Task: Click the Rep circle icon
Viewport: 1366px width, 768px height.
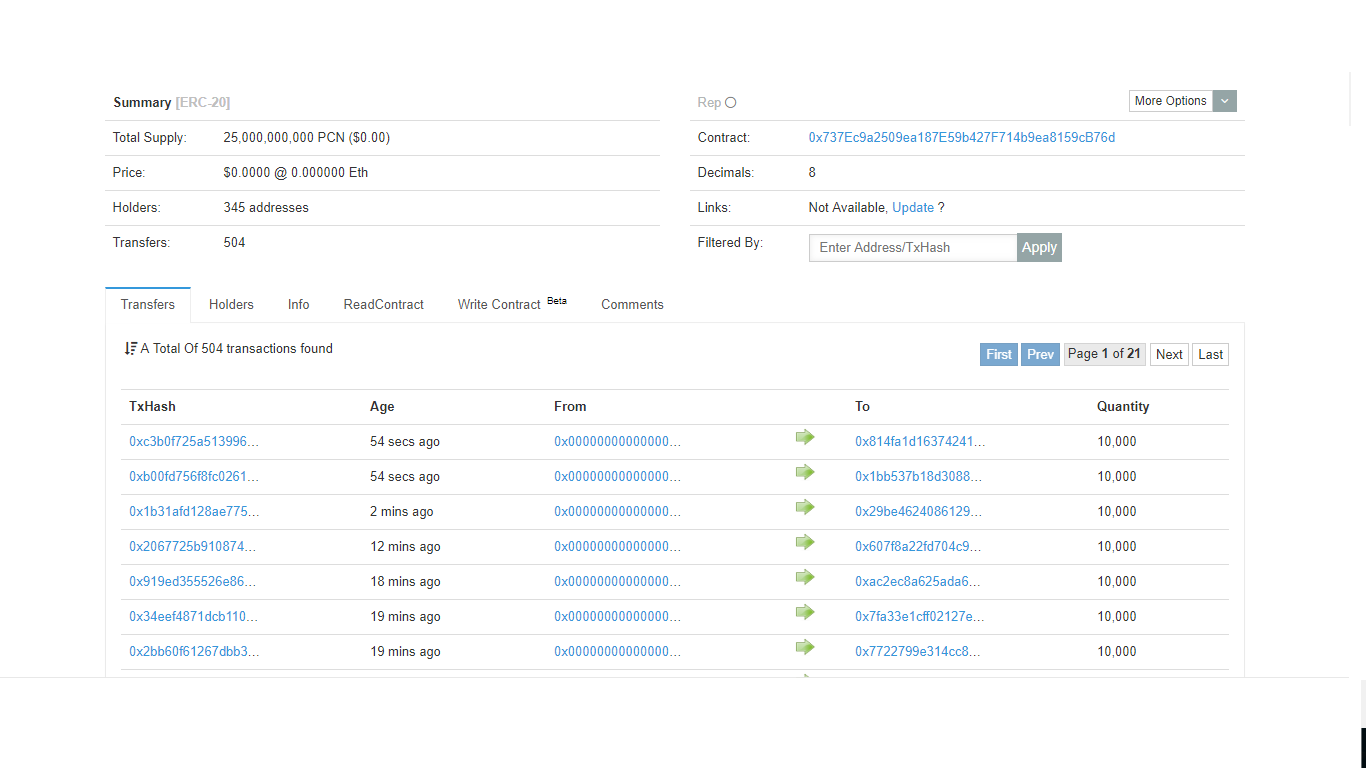Action: 730,102
